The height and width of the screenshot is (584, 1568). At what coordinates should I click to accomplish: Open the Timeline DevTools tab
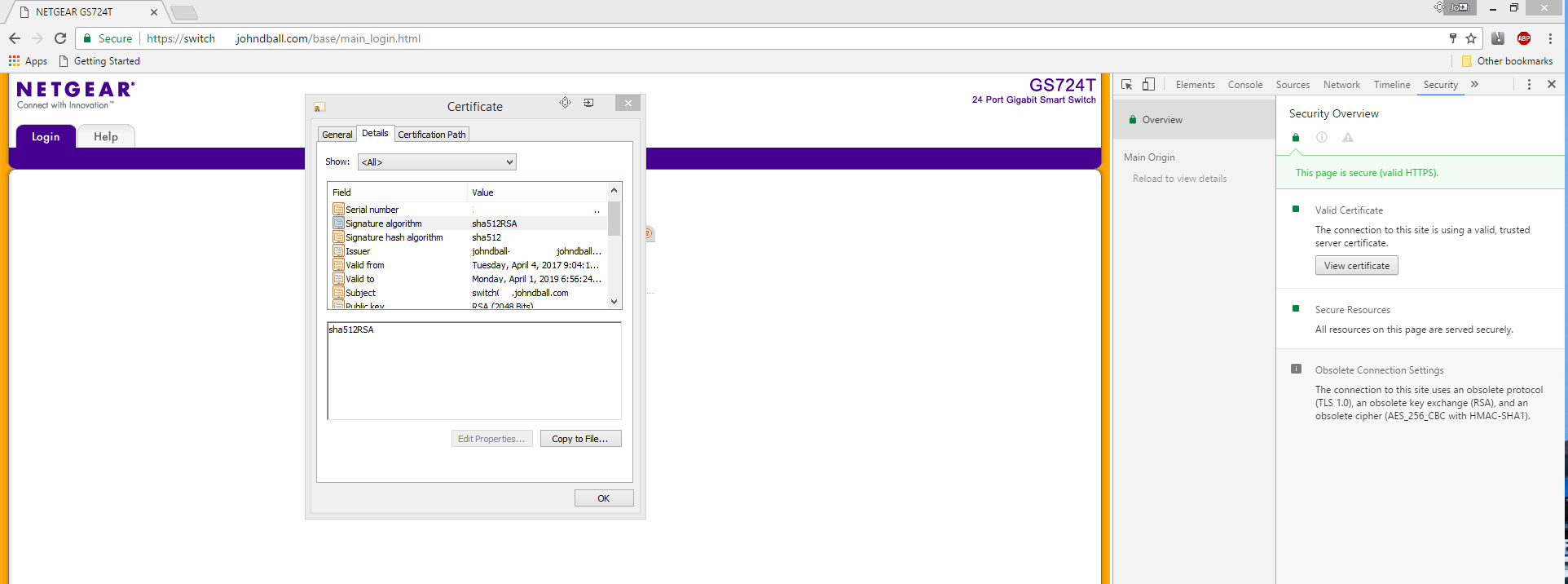click(x=1392, y=85)
